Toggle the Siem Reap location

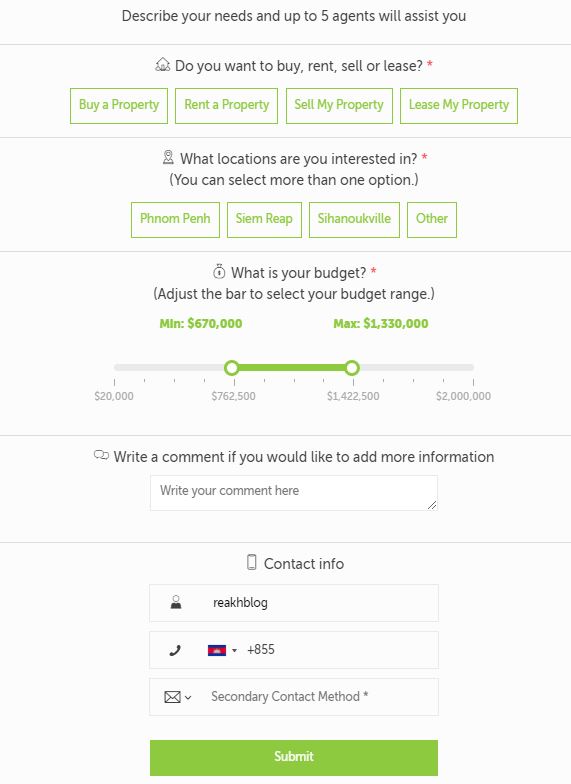coord(264,220)
